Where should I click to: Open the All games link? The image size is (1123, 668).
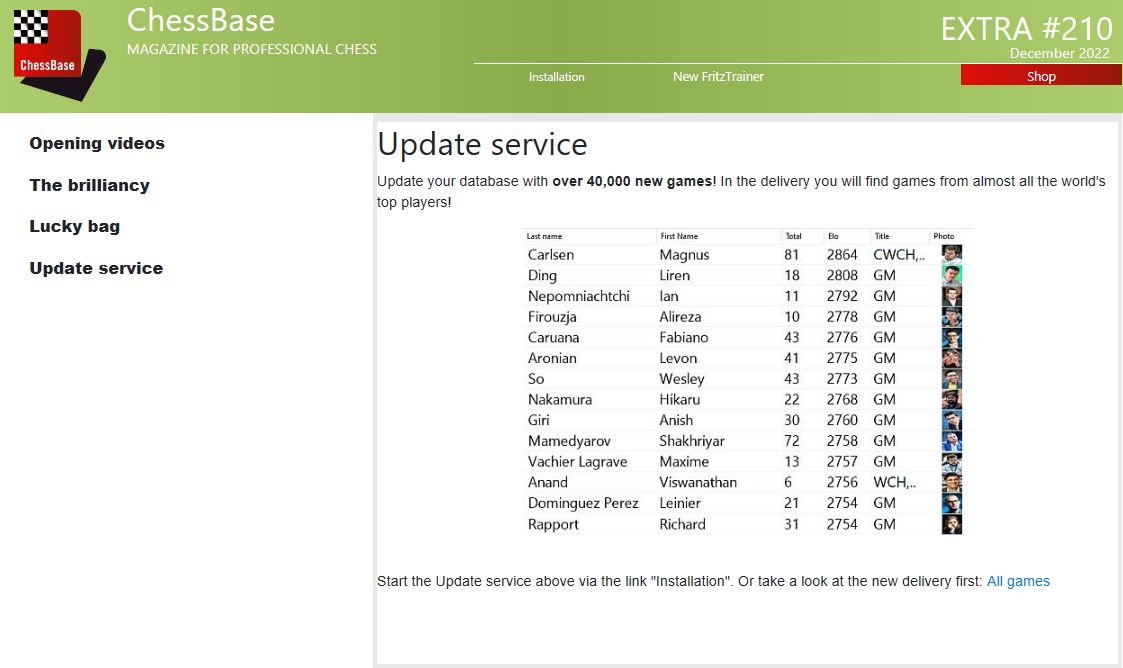pyautogui.click(x=1018, y=581)
